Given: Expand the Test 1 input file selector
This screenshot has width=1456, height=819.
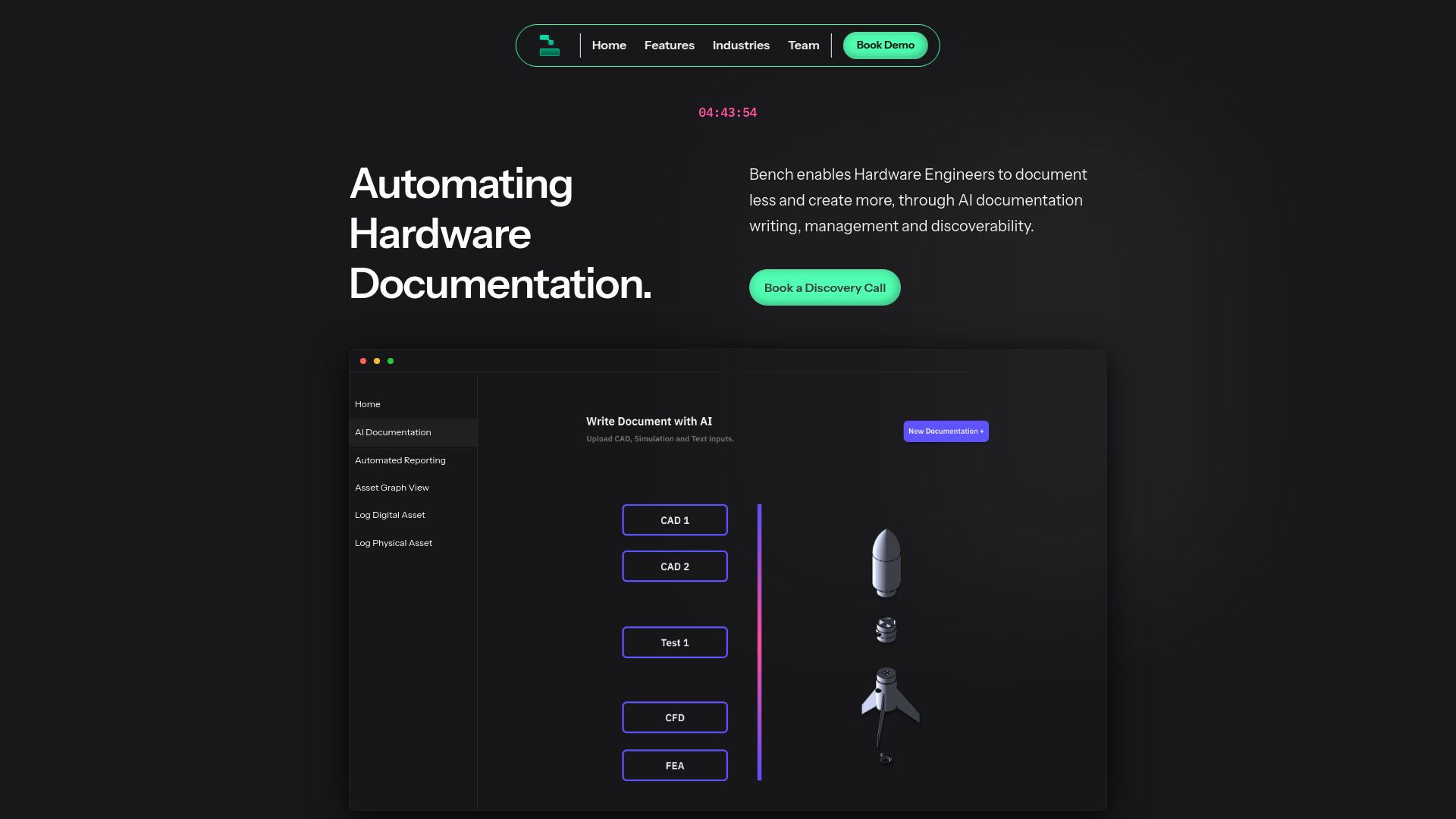Looking at the screenshot, I should (x=675, y=642).
